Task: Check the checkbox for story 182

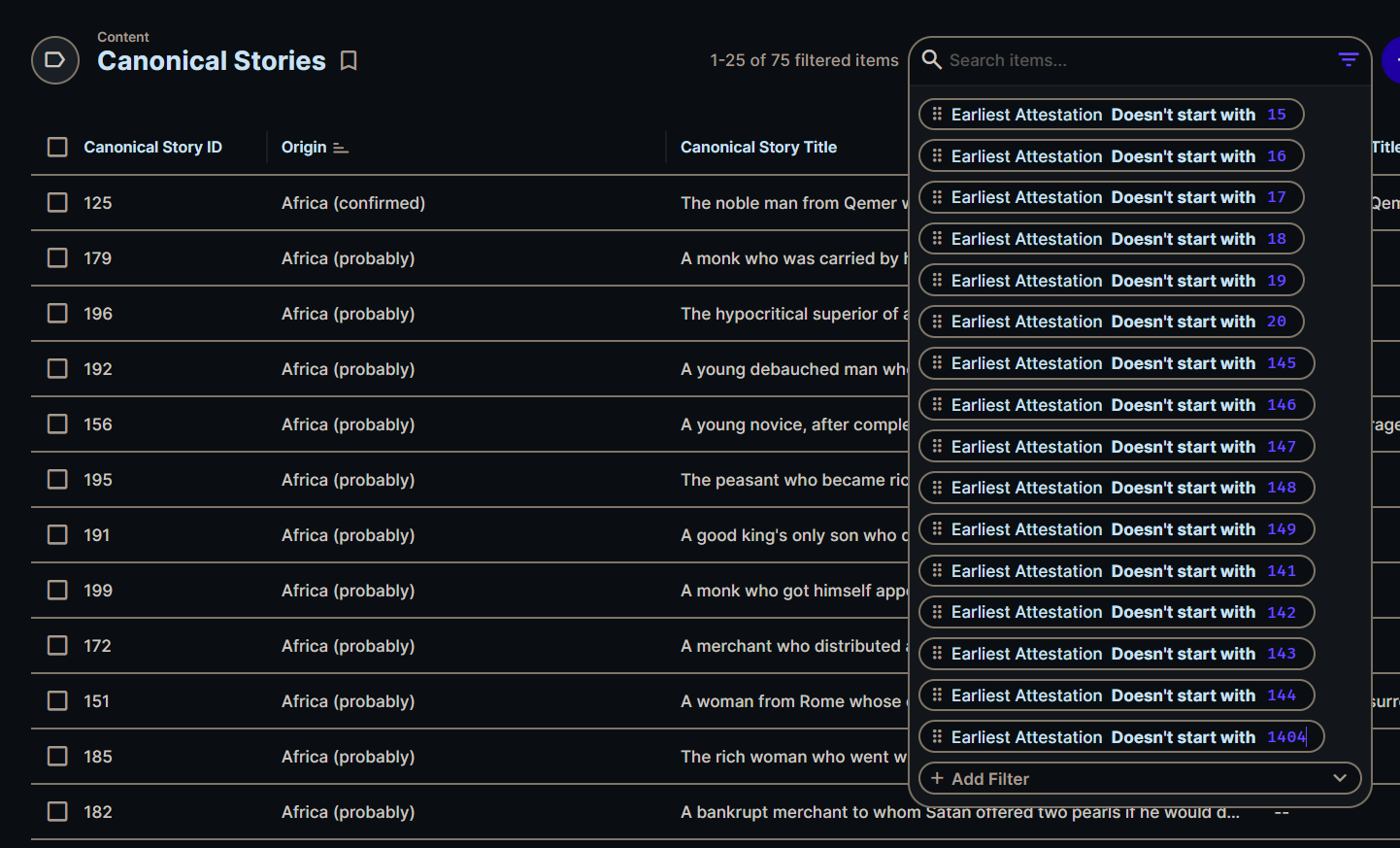Action: 56,811
